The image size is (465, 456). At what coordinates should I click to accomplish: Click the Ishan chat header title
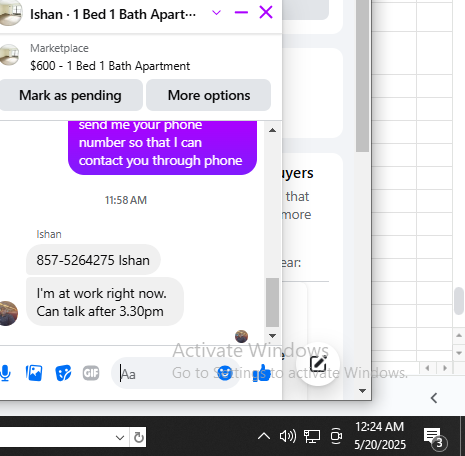tap(113, 14)
